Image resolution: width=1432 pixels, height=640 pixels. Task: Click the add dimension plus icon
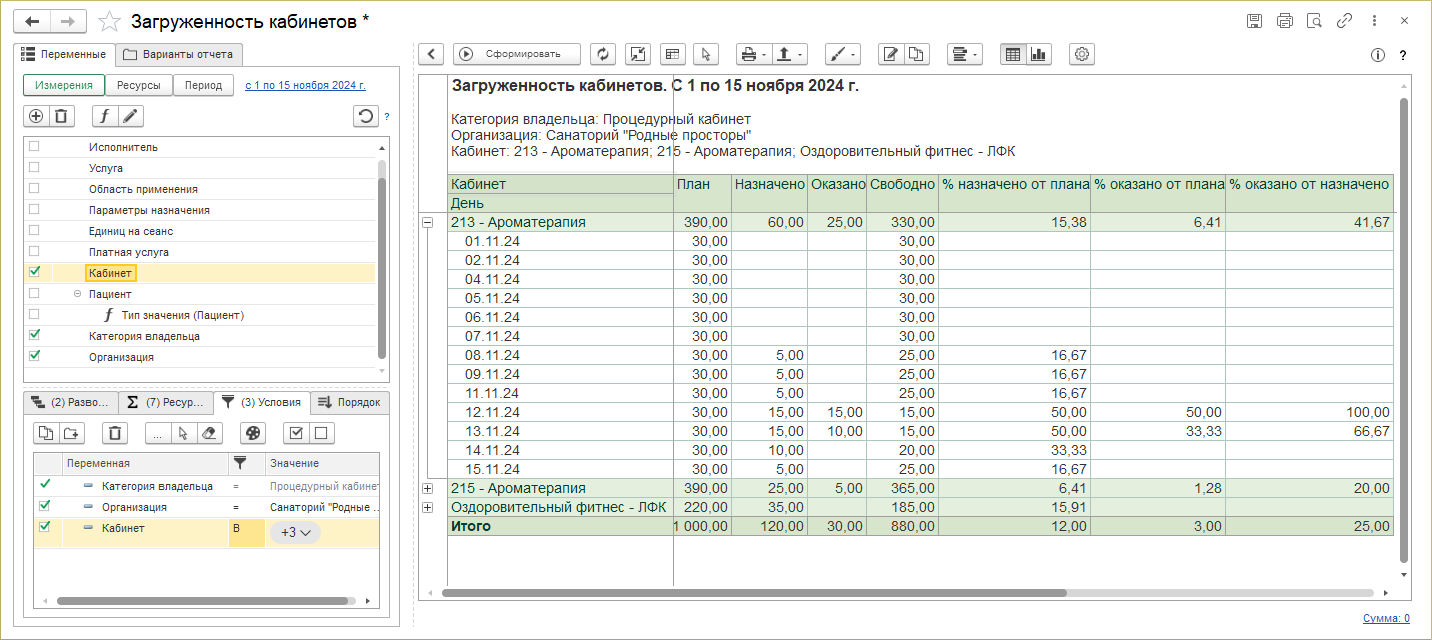coord(36,116)
